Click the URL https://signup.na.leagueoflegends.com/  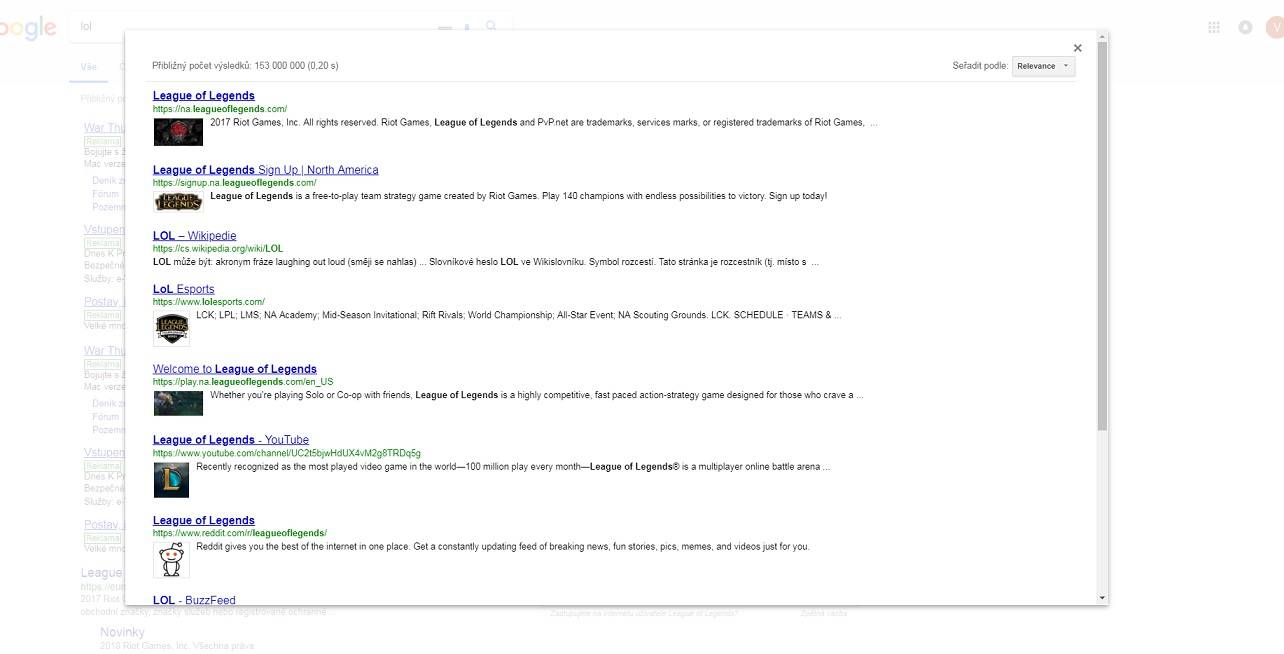(x=234, y=183)
